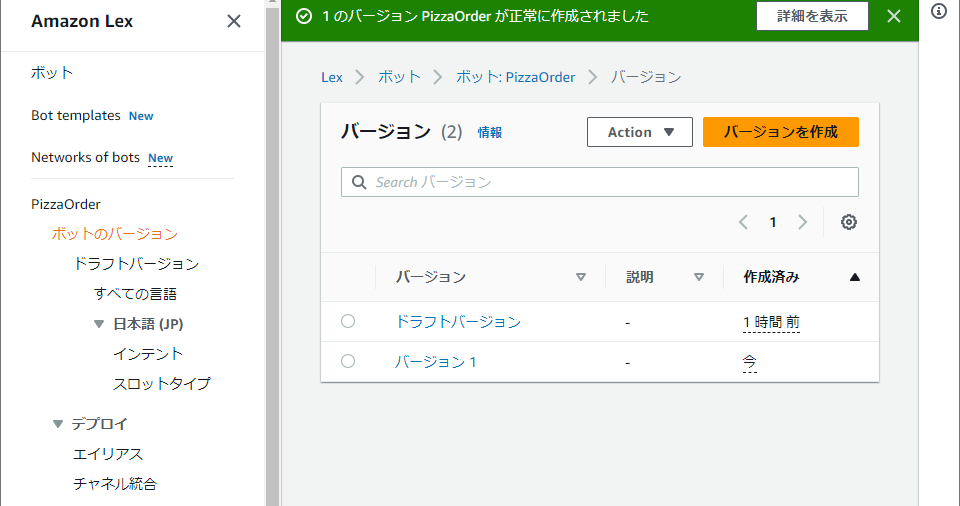
Task: Go to next page of versions
Action: (802, 222)
